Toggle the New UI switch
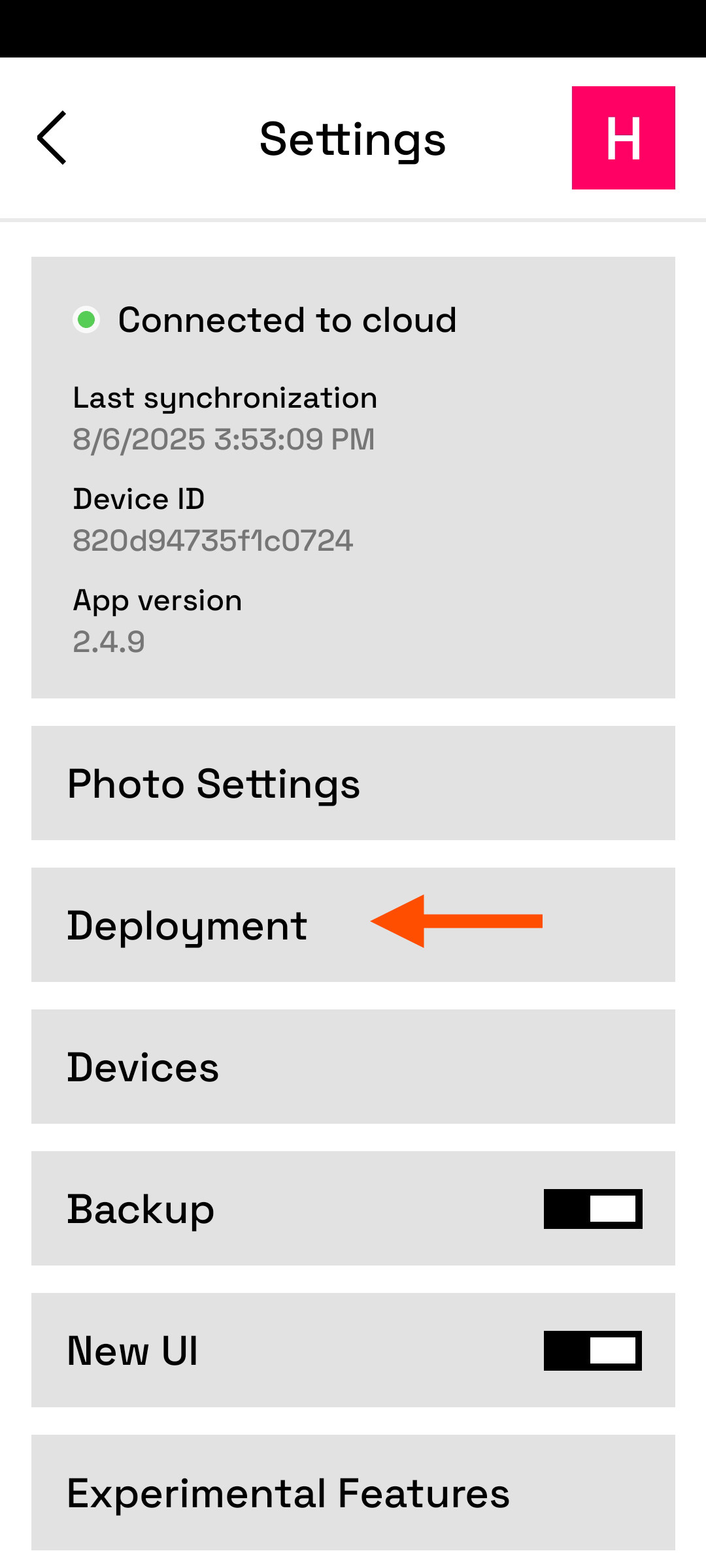The image size is (706, 1568). [593, 1350]
